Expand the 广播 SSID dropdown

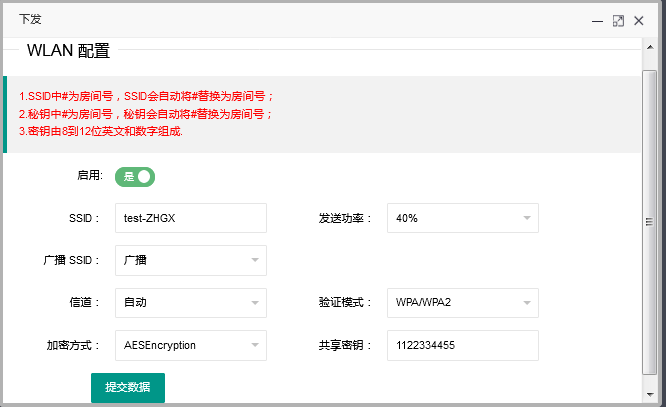pyautogui.click(x=191, y=260)
